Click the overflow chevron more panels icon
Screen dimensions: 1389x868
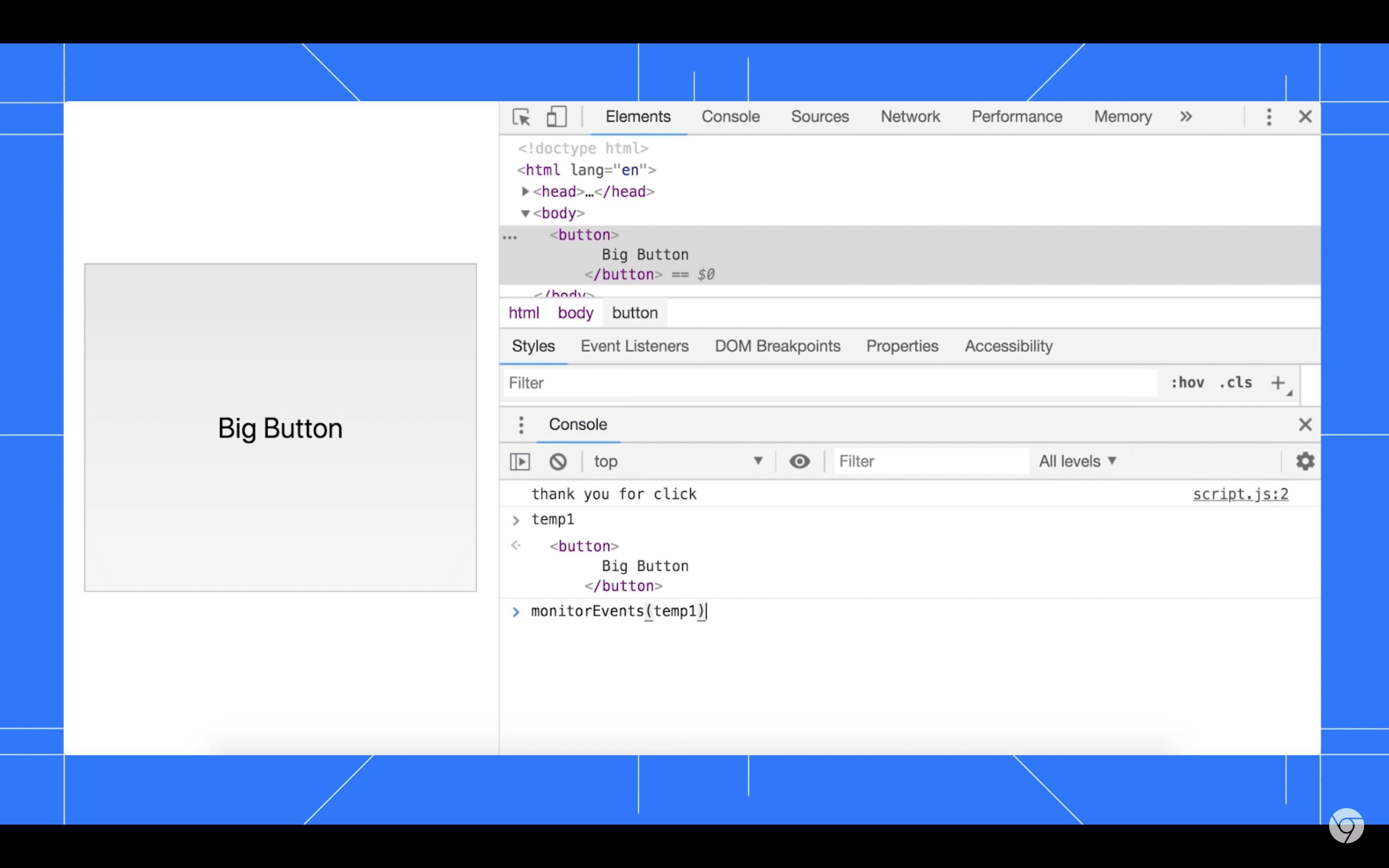point(1185,117)
